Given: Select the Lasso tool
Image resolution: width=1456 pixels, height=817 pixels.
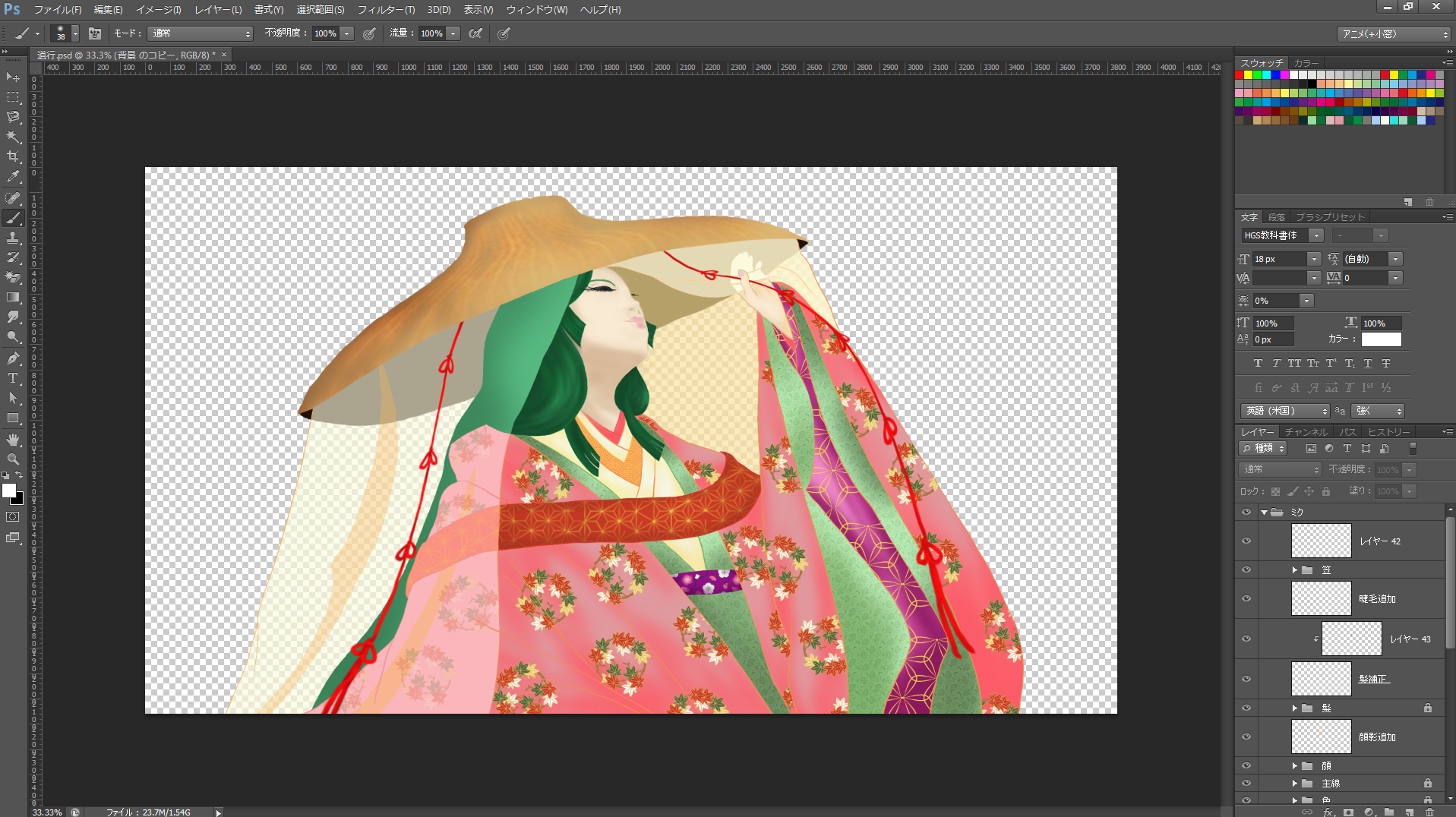Looking at the screenshot, I should click(x=13, y=117).
